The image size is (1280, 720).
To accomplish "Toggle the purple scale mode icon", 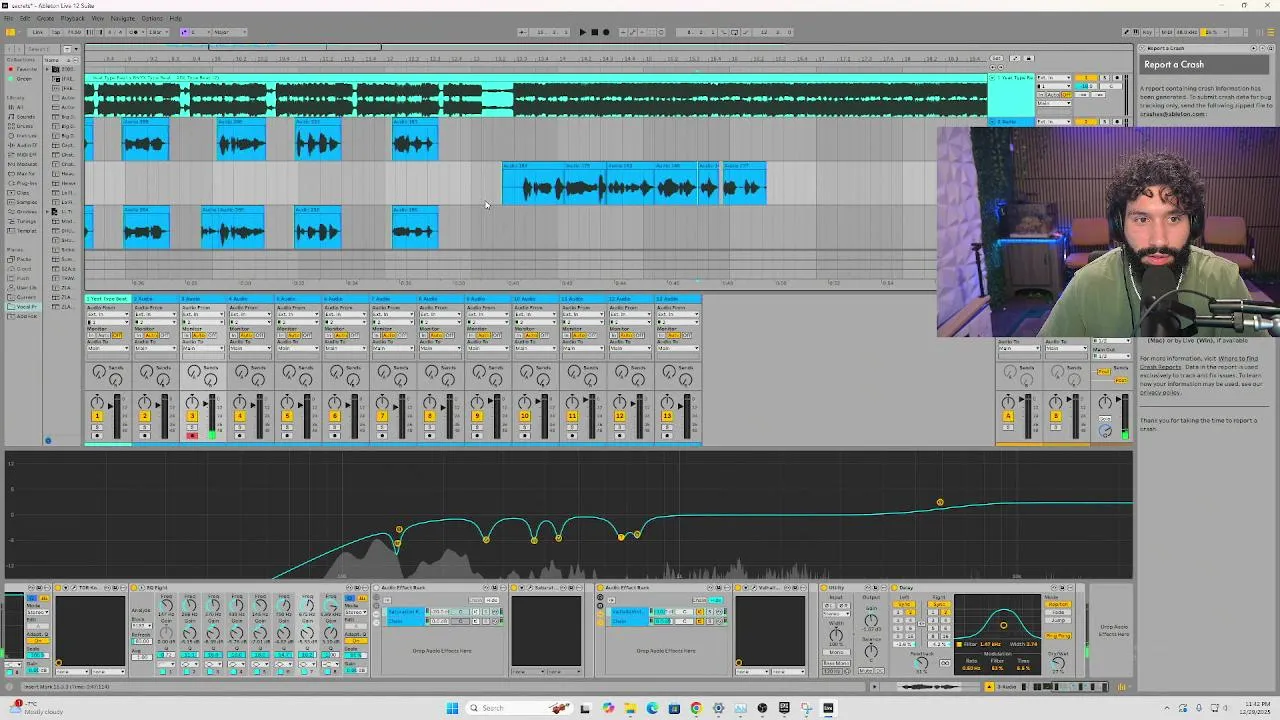I will pyautogui.click(x=184, y=32).
